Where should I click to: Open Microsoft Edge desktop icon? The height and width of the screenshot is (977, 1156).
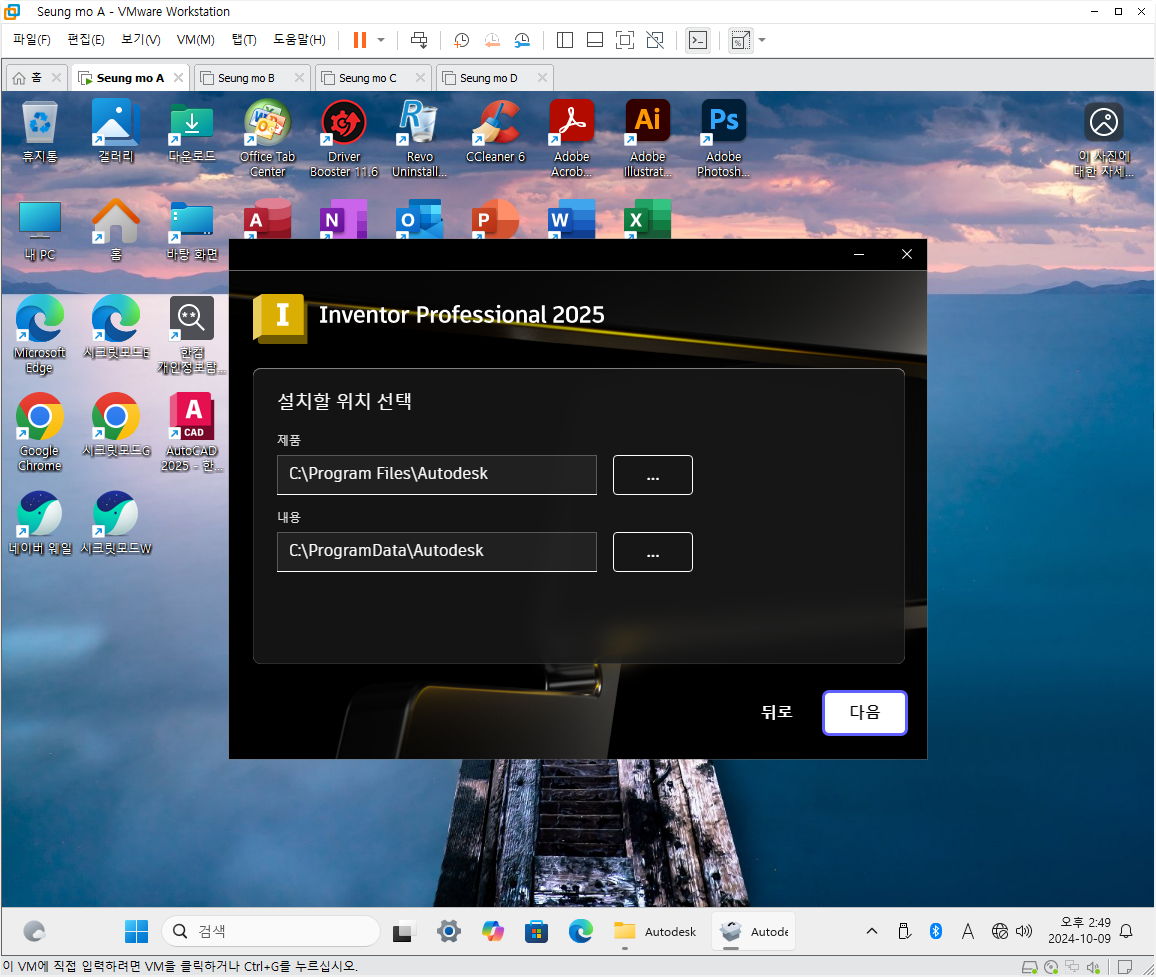tap(40, 335)
